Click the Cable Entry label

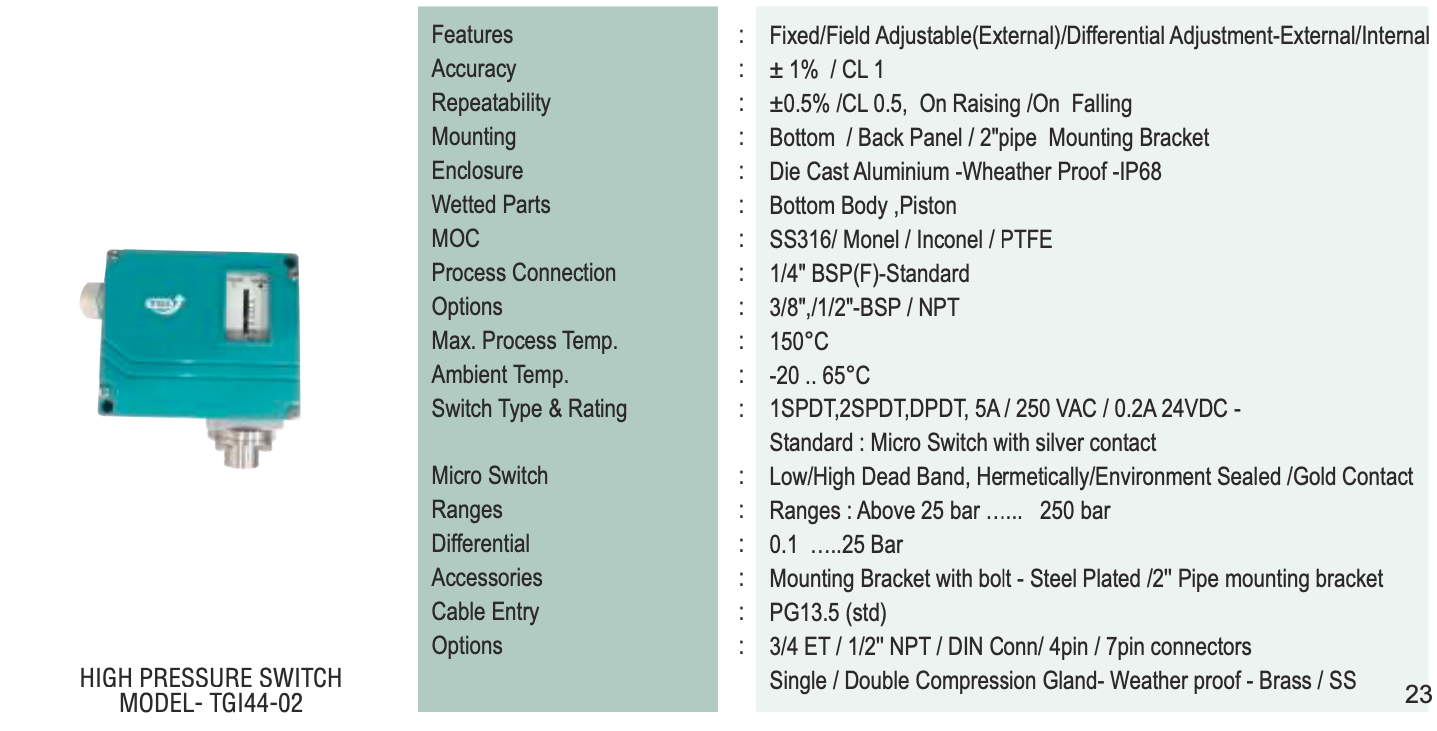[x=485, y=612]
